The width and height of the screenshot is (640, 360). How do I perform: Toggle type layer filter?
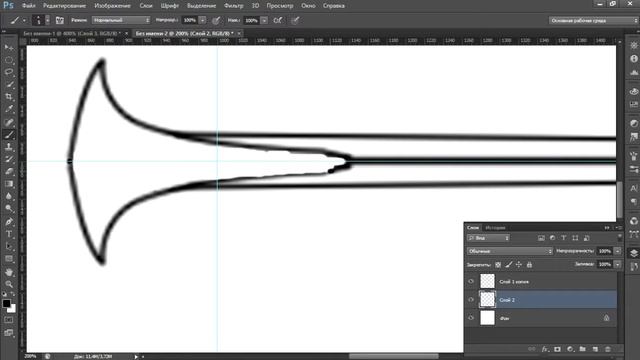(x=564, y=238)
